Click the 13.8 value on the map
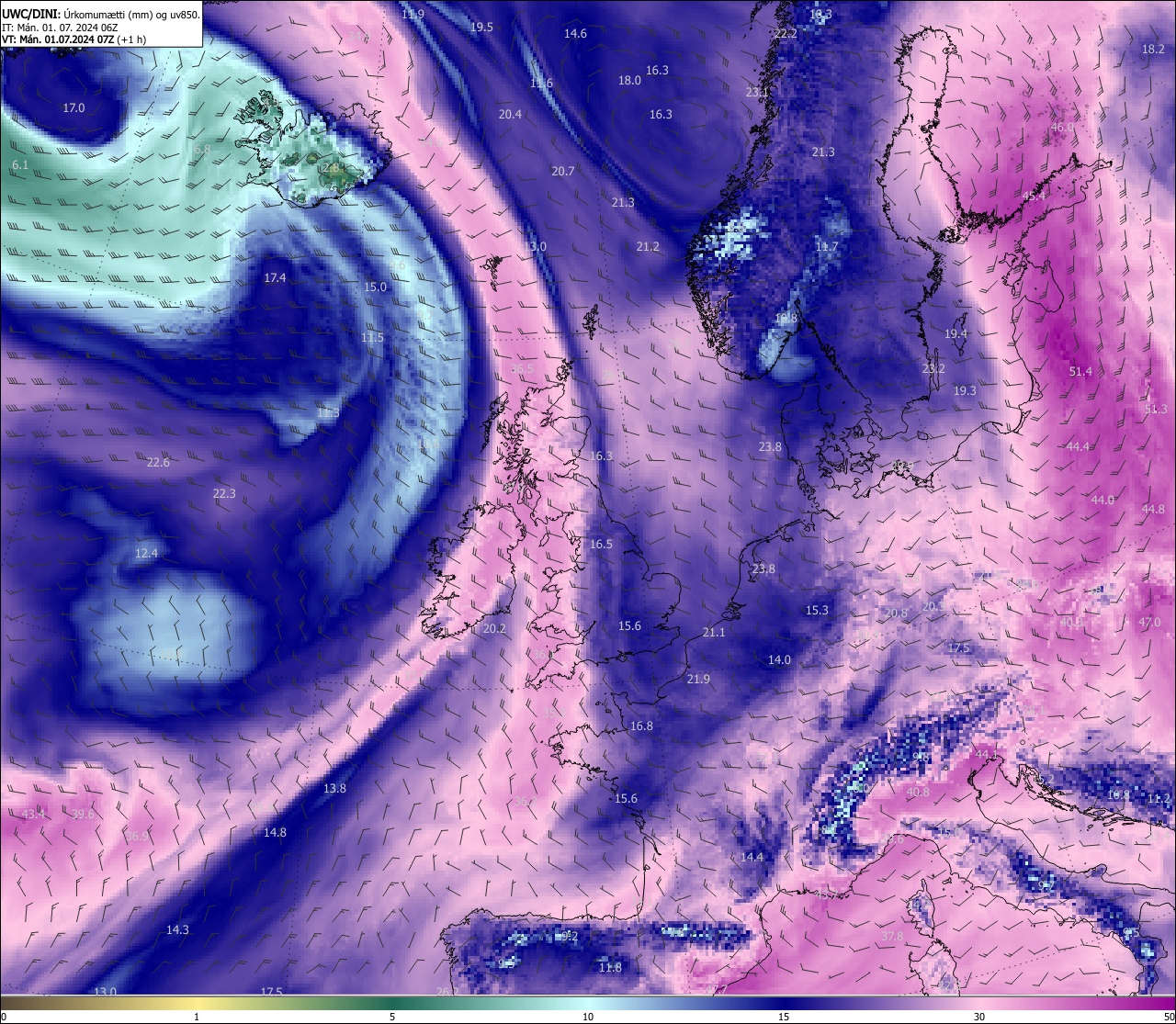 coord(334,789)
